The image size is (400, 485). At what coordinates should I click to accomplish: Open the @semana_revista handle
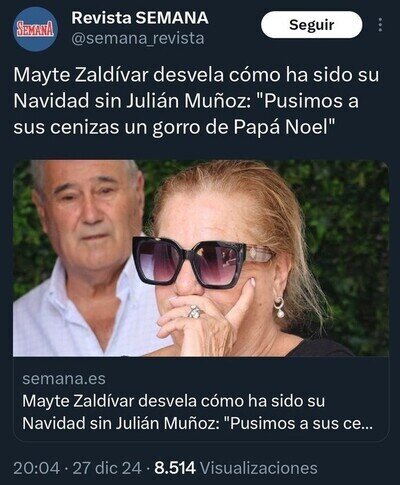pyautogui.click(x=138, y=39)
